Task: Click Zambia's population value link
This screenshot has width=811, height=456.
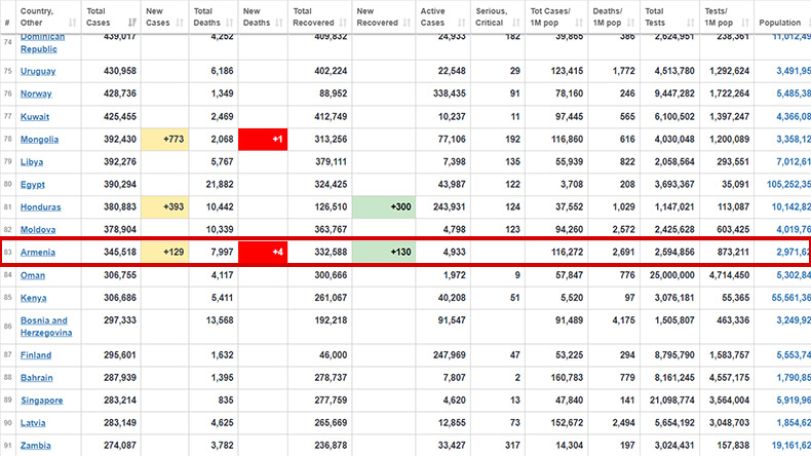Action: (791, 445)
